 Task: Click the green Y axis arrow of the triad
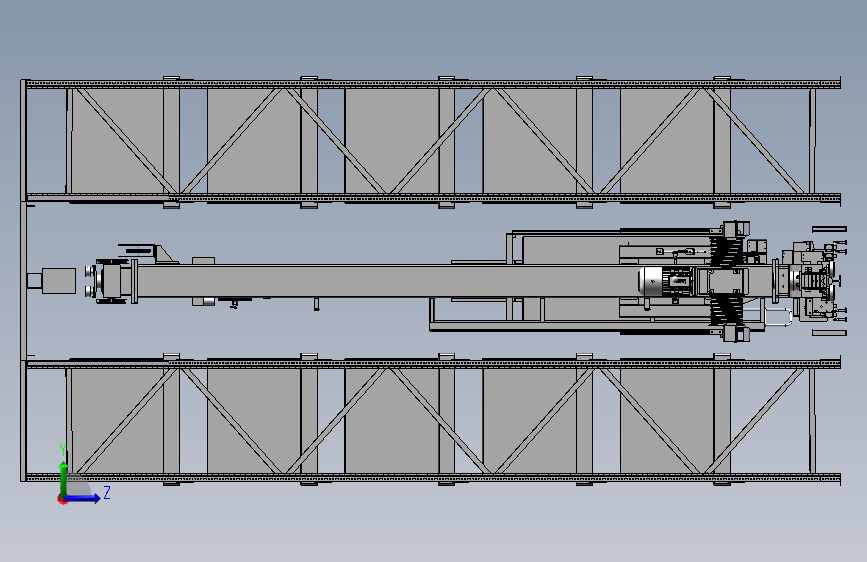coord(64,478)
